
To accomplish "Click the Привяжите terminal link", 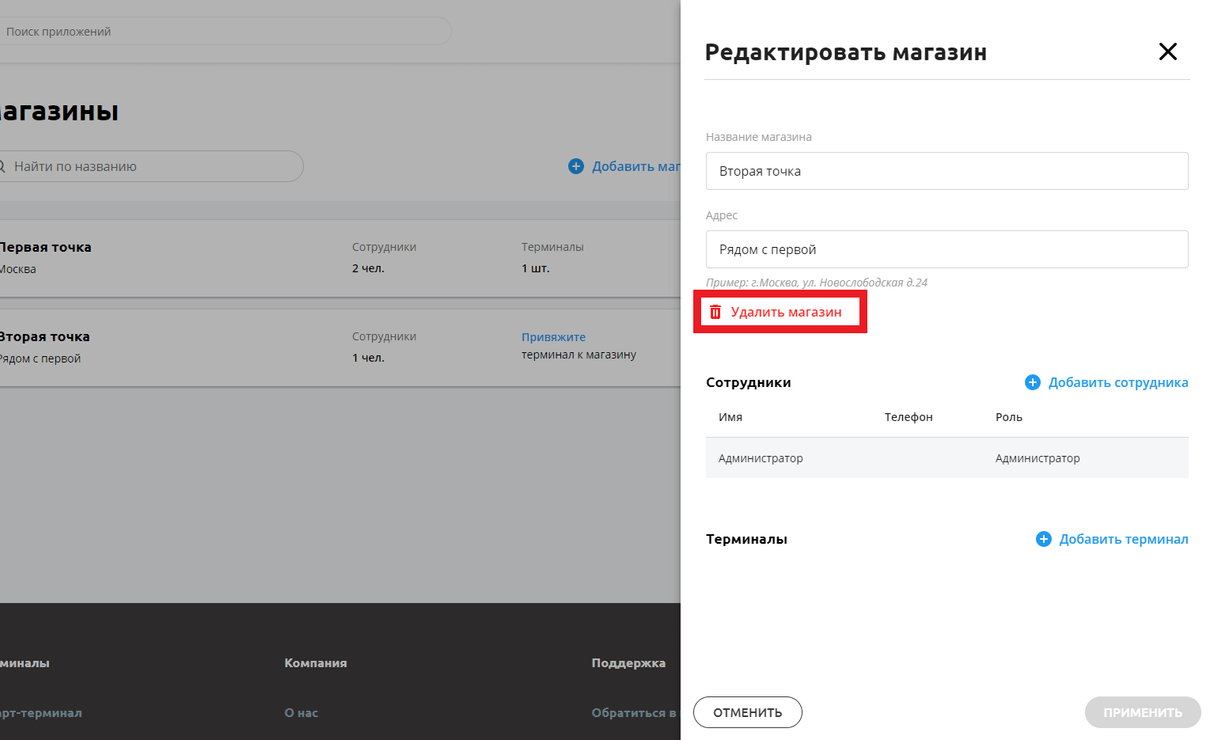I will 553,337.
